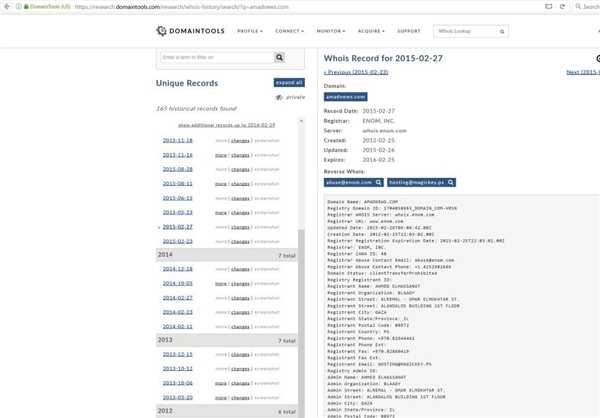Click the DomainTools gear logo

click(161, 31)
